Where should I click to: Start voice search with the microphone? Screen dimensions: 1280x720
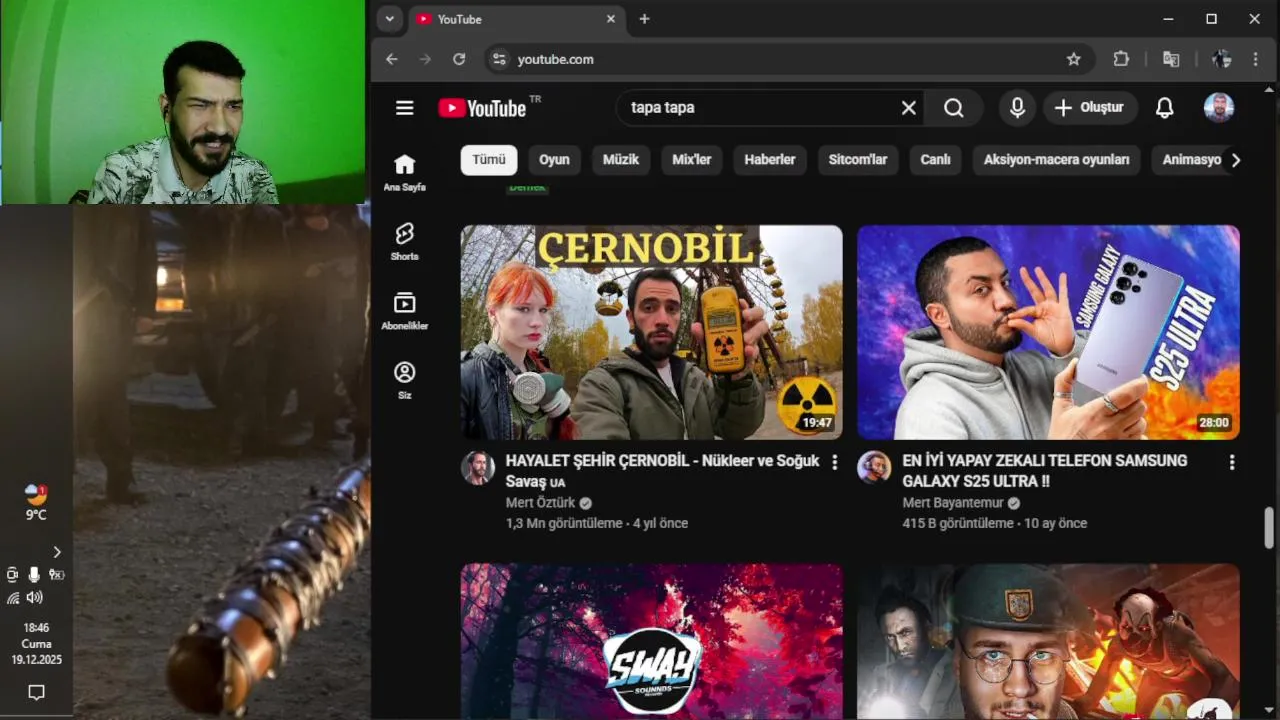point(1017,108)
